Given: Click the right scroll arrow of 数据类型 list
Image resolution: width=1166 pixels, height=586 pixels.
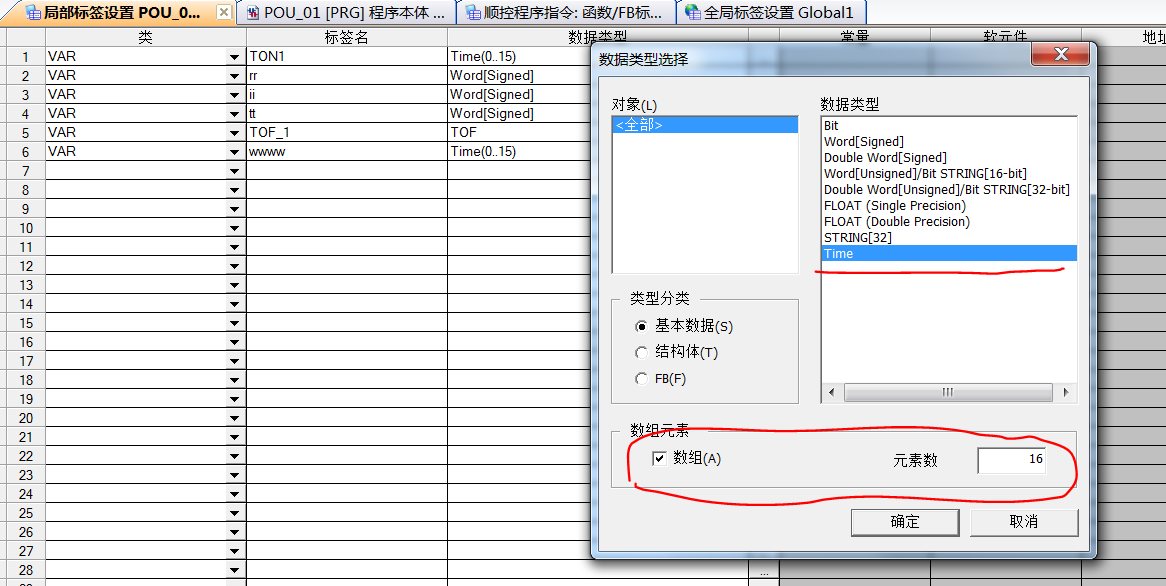Looking at the screenshot, I should point(1067,393).
